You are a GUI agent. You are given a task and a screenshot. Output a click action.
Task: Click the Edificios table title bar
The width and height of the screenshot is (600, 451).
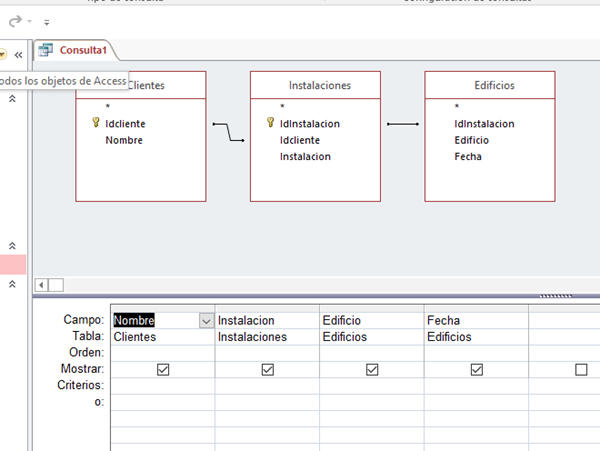(488, 86)
